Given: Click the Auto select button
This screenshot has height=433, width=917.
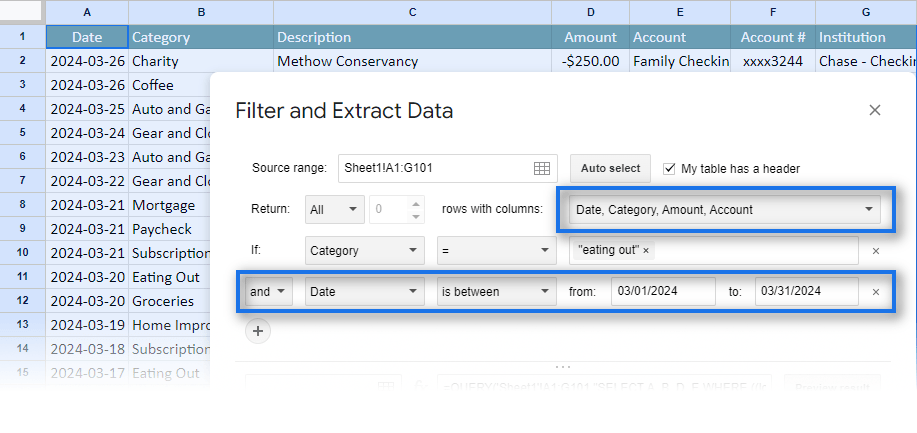Looking at the screenshot, I should (611, 169).
